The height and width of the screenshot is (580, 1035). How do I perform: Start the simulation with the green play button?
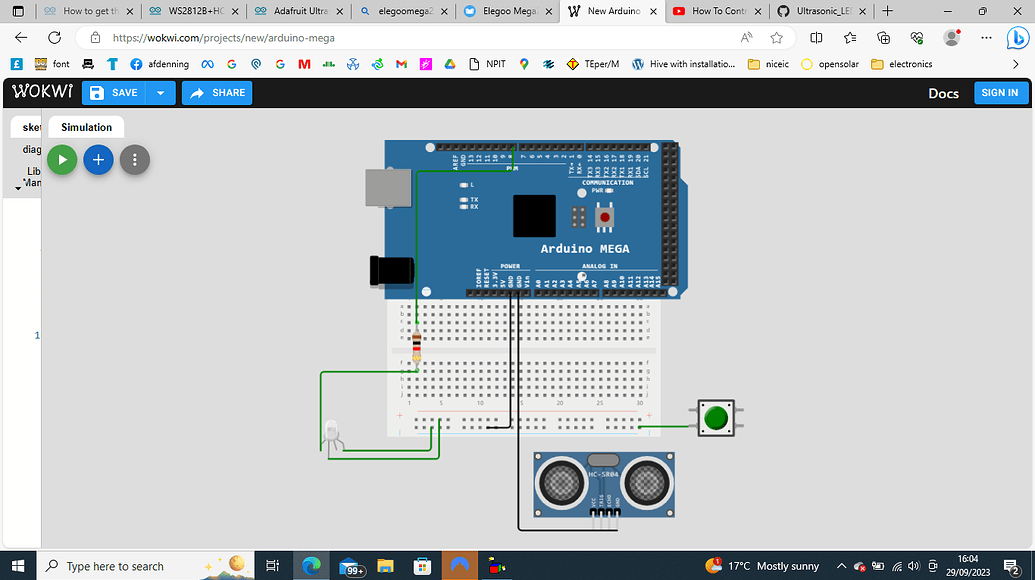[x=61, y=160]
